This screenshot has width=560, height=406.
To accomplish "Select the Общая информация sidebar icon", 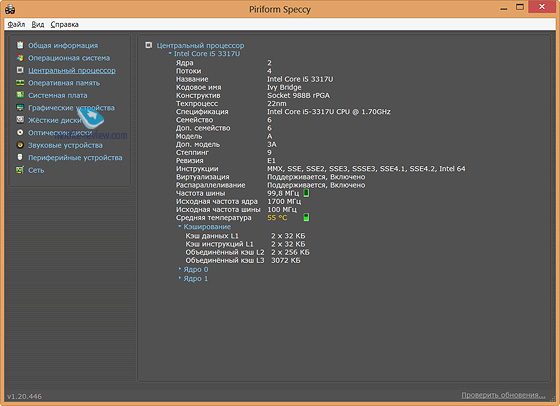I will point(20,45).
